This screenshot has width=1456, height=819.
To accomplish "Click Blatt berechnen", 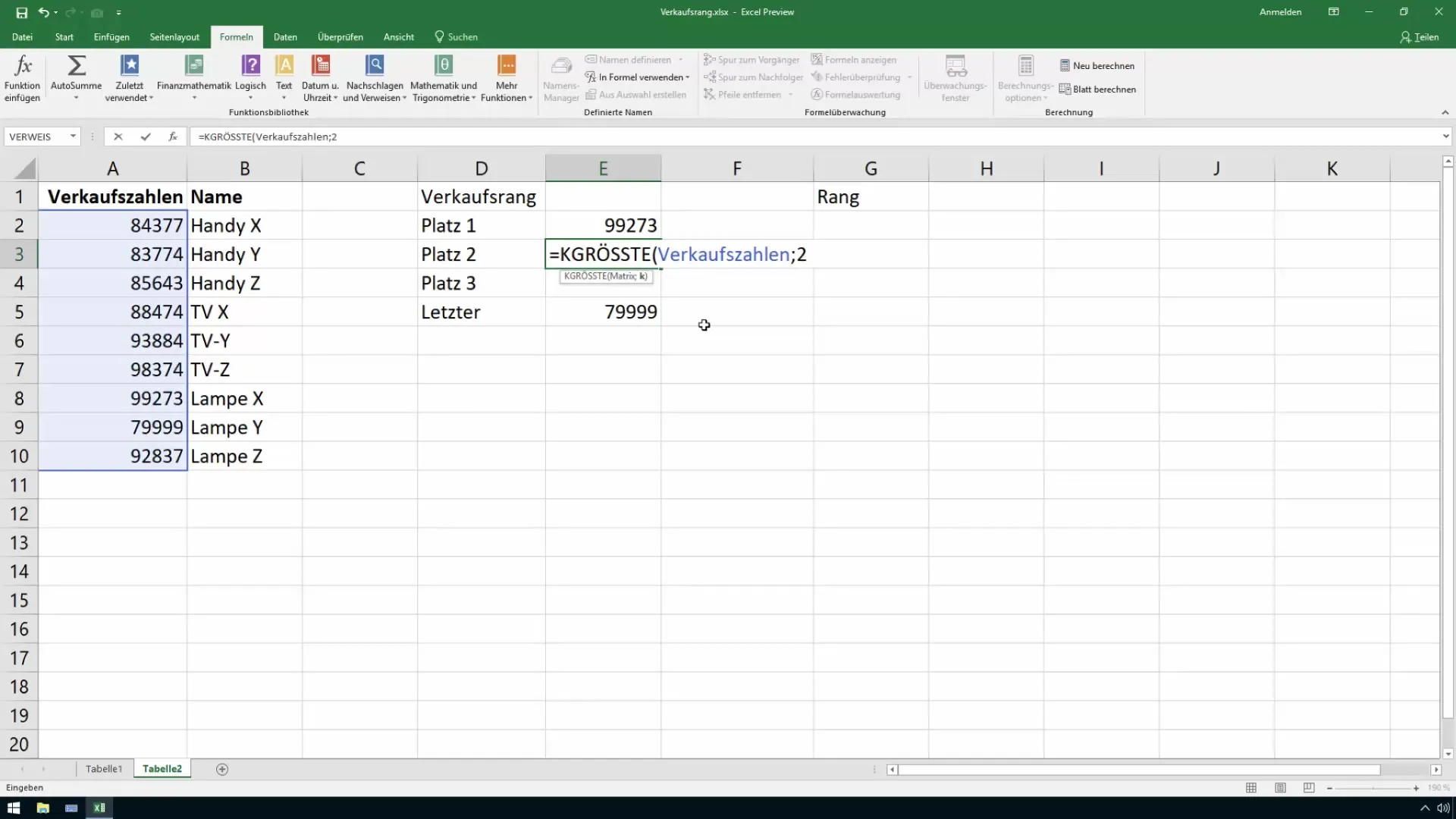I will [x=1097, y=89].
